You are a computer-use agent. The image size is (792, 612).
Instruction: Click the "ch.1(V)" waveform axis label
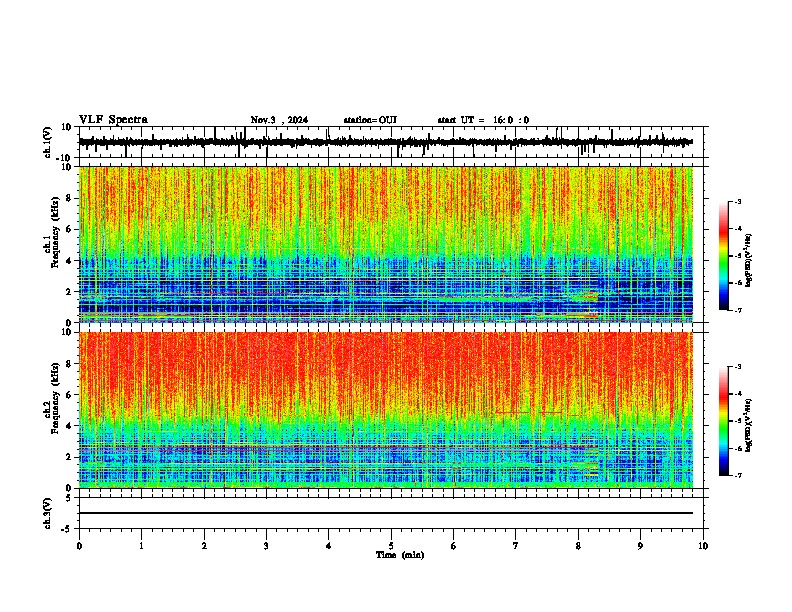click(48, 142)
